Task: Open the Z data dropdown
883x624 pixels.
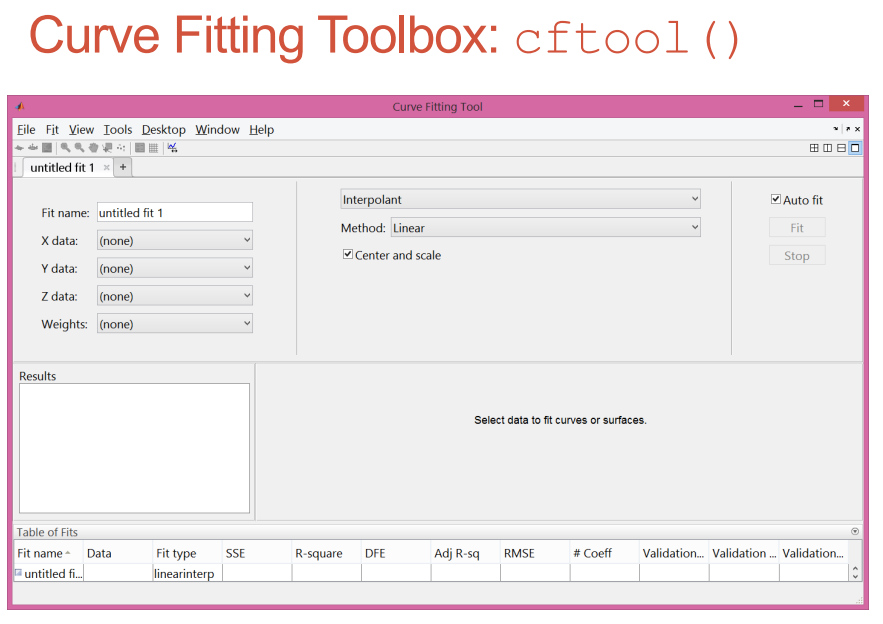Action: (175, 296)
